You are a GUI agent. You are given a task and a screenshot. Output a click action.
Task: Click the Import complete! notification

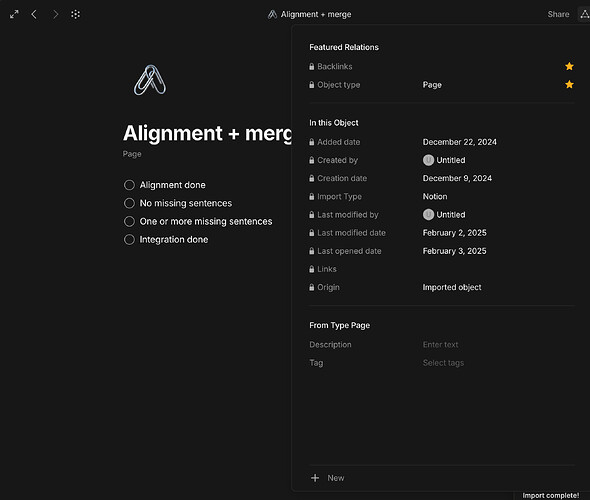pos(550,495)
